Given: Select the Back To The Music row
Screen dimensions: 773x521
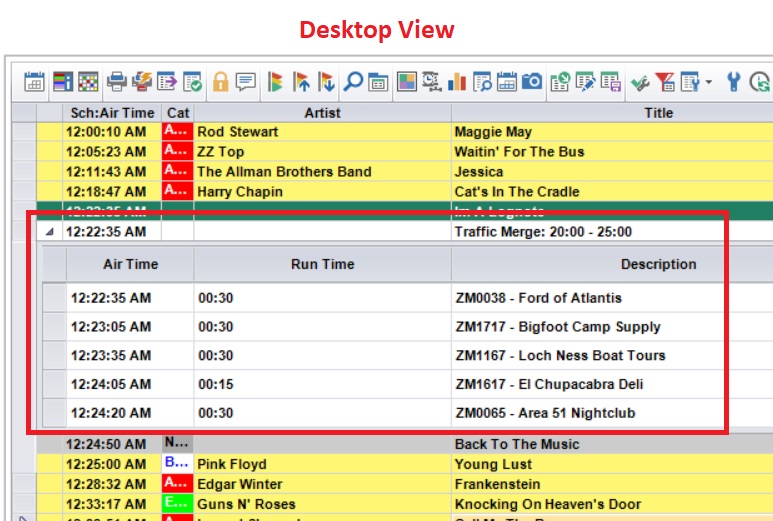Looking at the screenshot, I should 404,444.
